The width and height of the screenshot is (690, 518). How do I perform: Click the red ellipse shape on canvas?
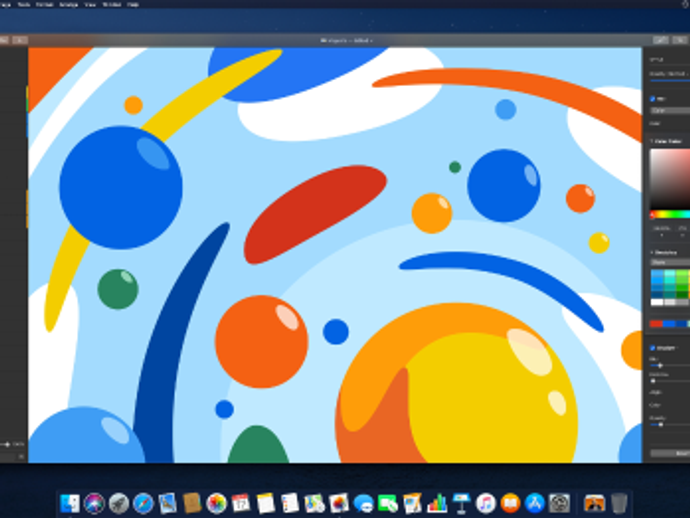315,214
